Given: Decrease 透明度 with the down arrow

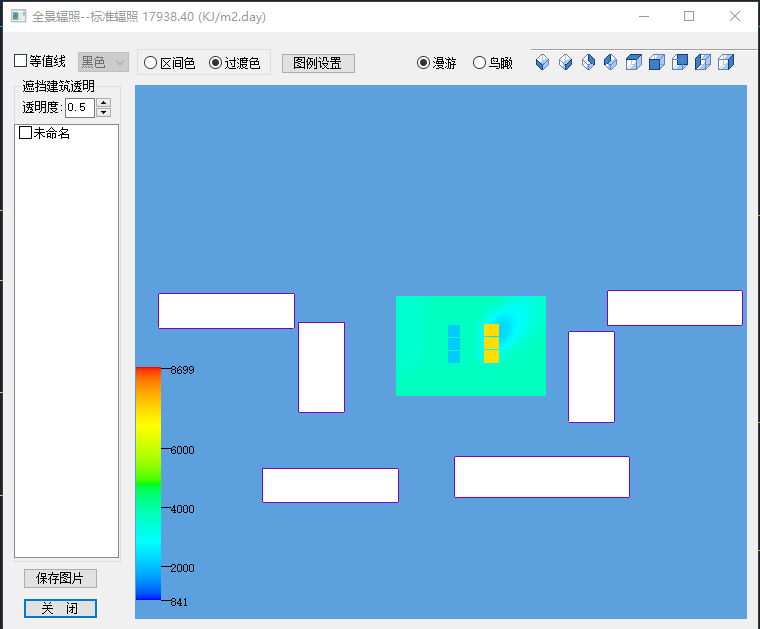Looking at the screenshot, I should [103, 112].
